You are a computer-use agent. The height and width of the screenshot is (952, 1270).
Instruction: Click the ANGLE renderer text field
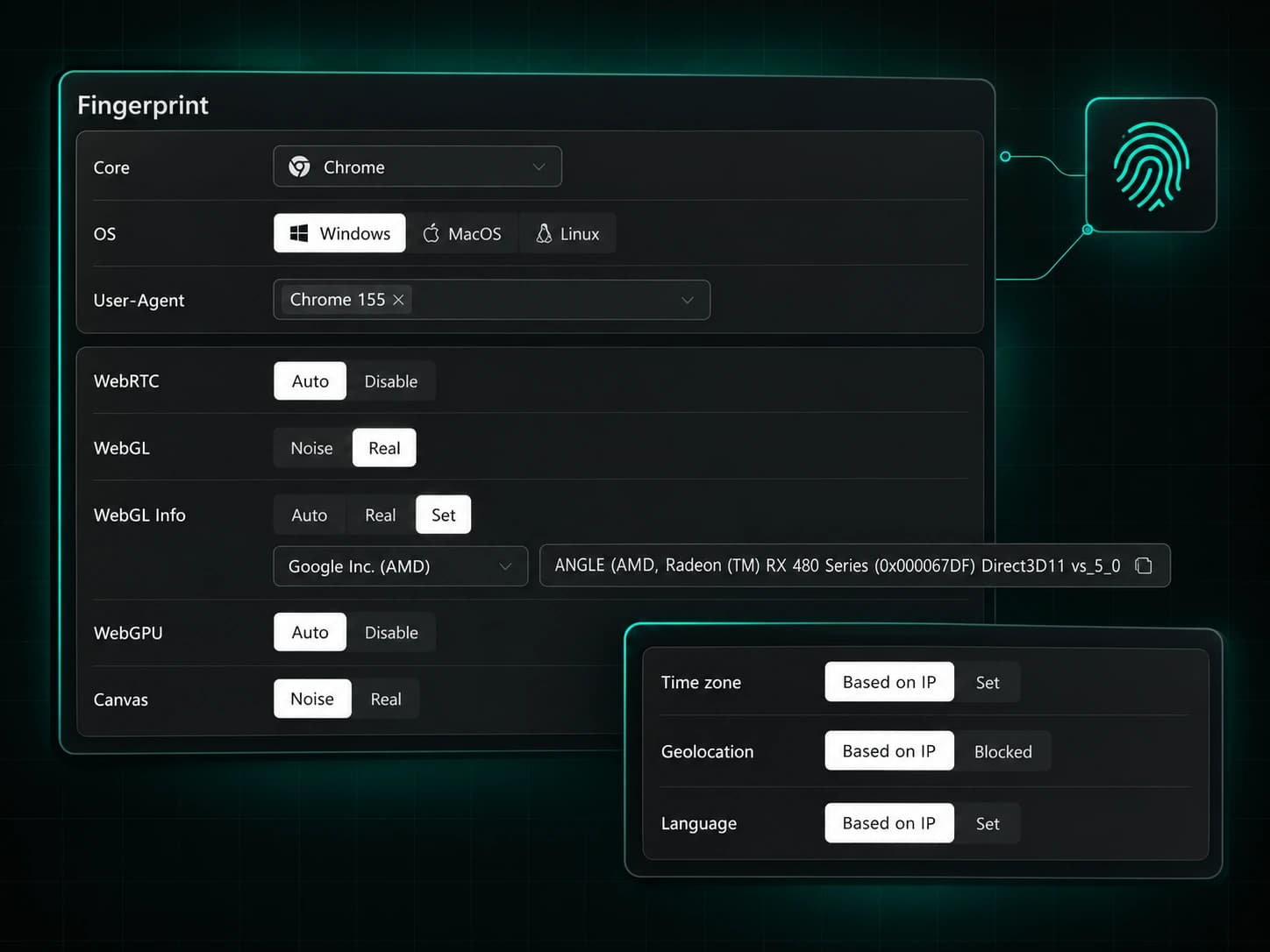[x=854, y=565]
